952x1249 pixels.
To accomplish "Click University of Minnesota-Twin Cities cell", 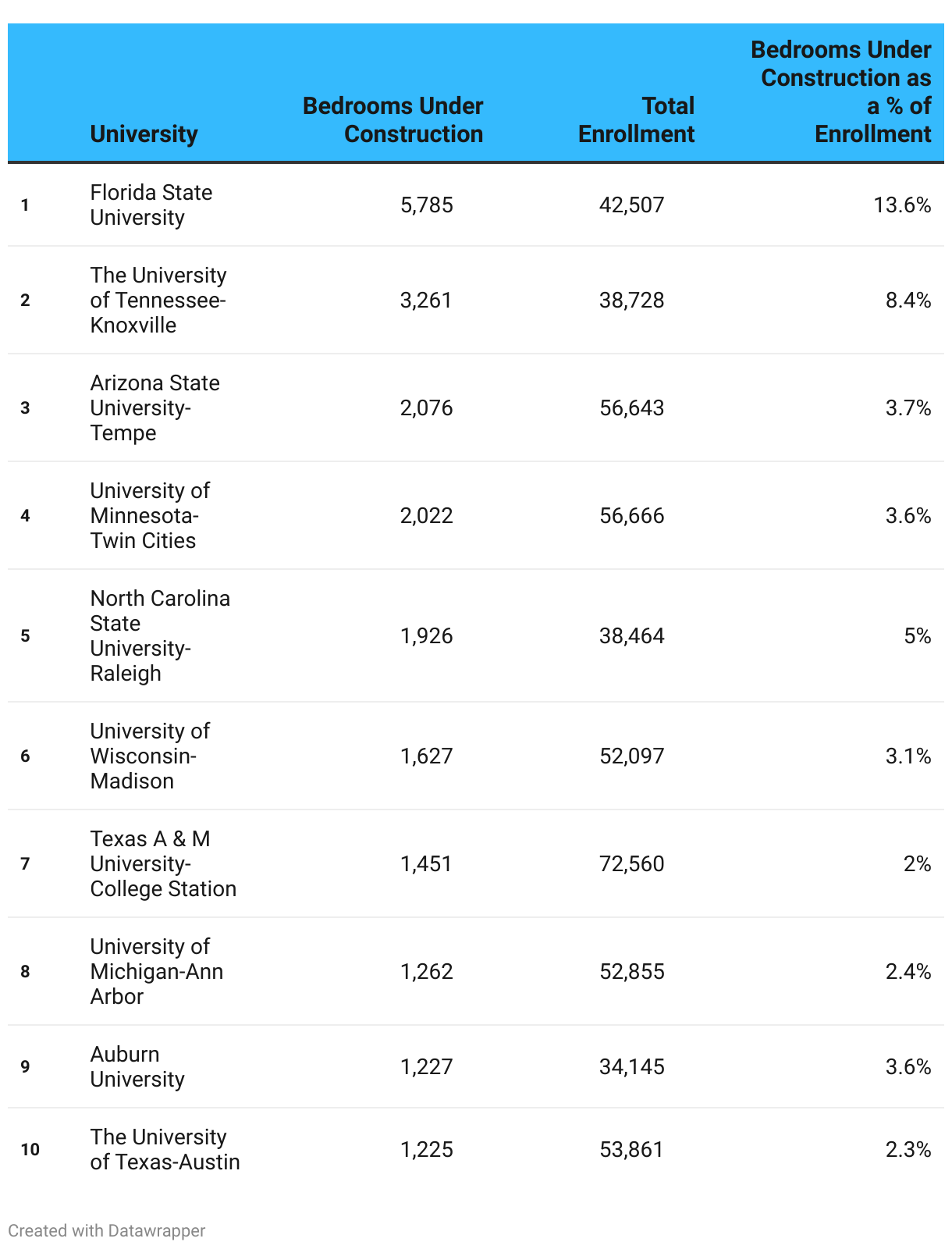I will coord(150,515).
